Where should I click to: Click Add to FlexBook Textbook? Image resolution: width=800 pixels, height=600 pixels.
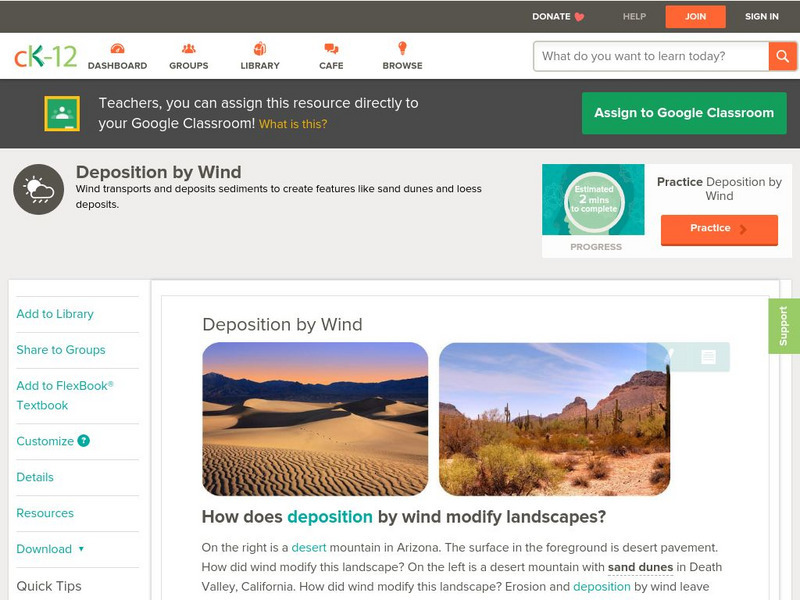coord(65,395)
